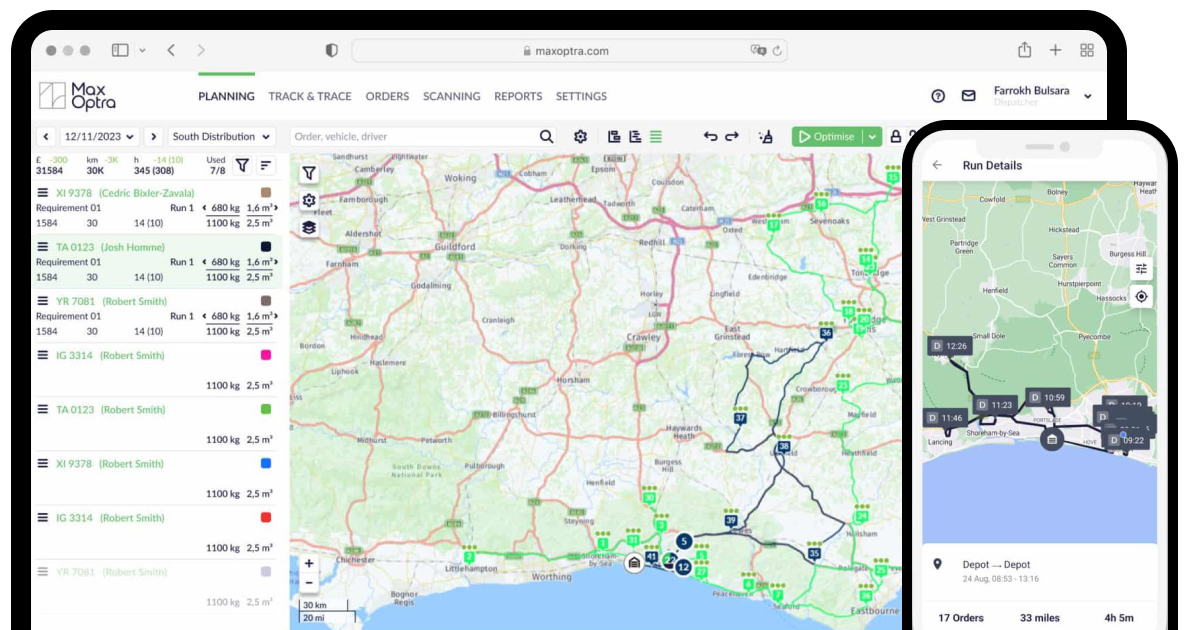1200x630 pixels.
Task: Show Safari tab overview grid
Action: click(1087, 50)
